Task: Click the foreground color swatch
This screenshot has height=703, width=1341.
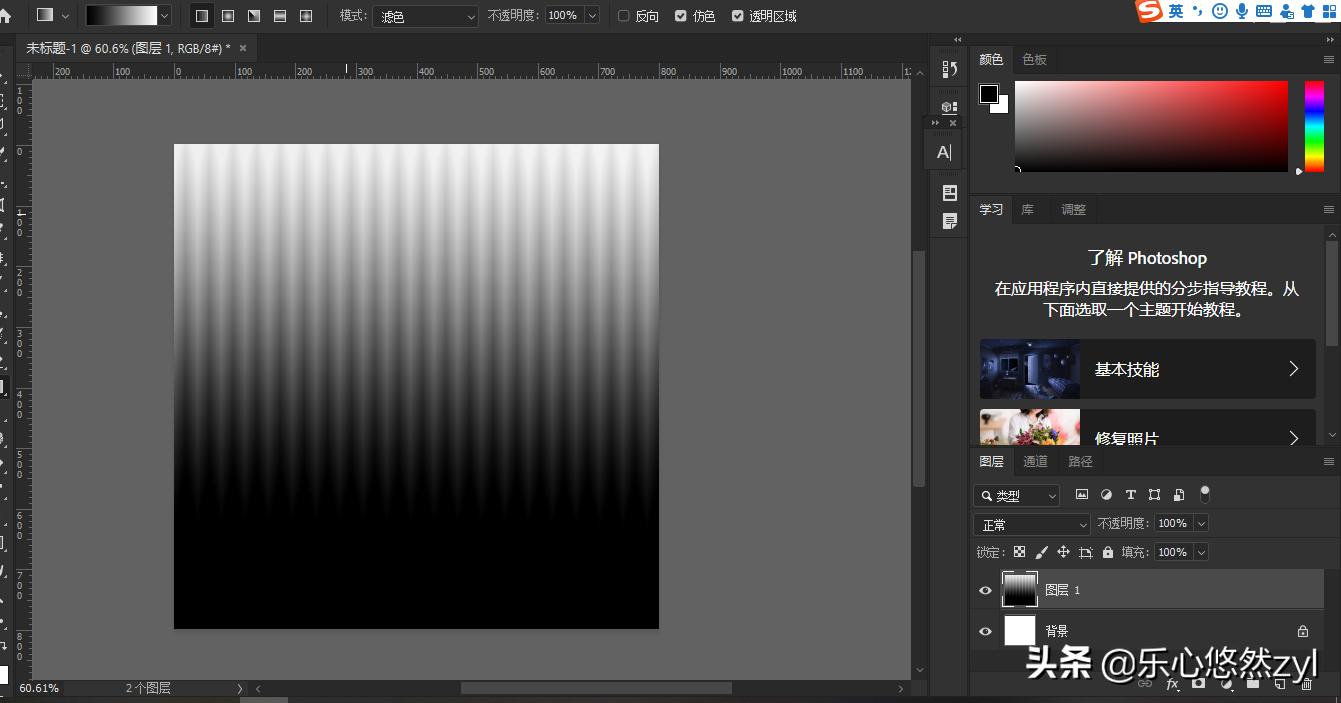Action: click(x=988, y=93)
